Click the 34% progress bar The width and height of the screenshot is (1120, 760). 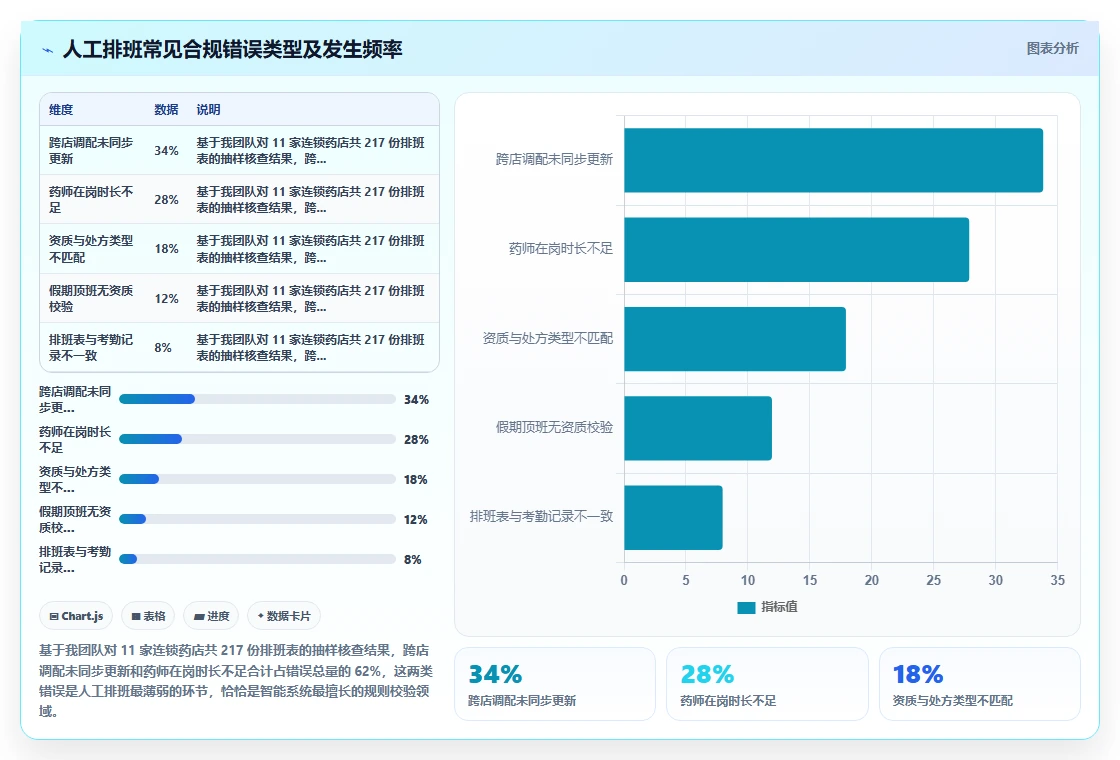point(257,399)
